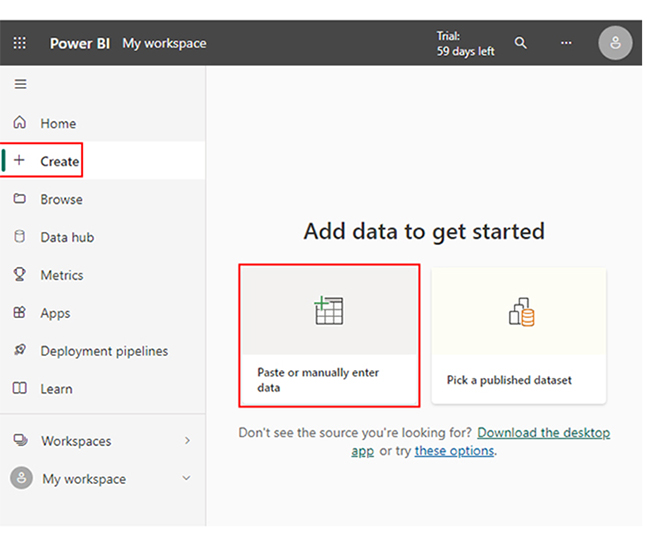Collapse the navigation pane hamburger icon
The image size is (650, 547).
click(20, 84)
